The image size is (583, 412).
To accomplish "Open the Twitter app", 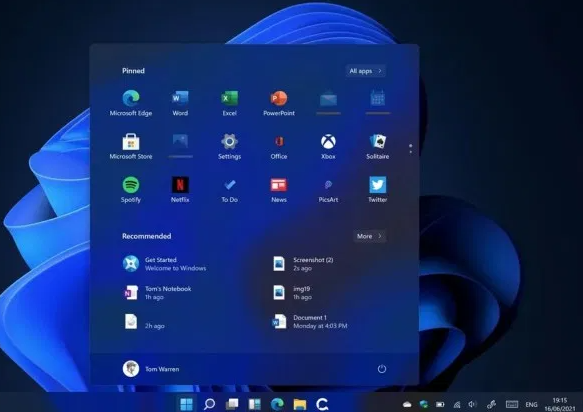I will click(378, 190).
